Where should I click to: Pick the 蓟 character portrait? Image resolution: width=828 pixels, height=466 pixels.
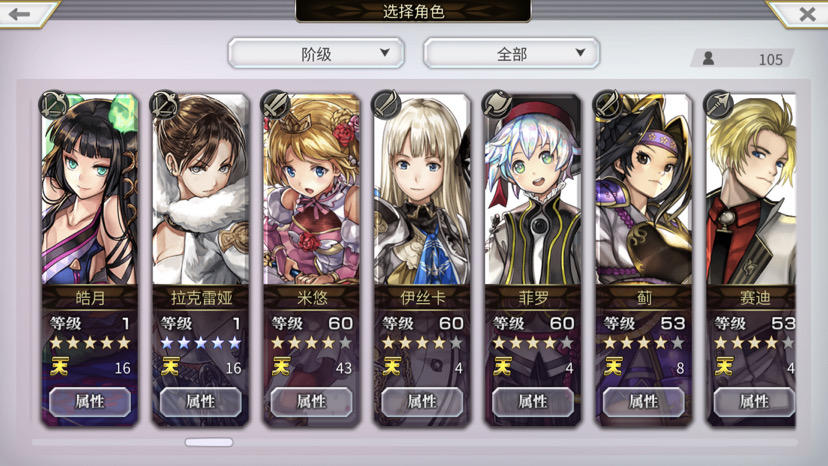(644, 190)
